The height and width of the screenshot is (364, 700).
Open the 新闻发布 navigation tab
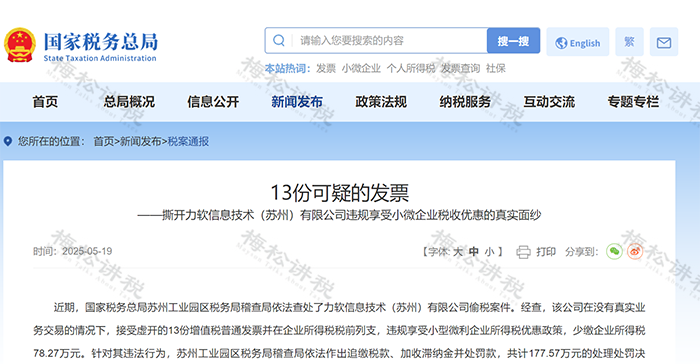pos(297,102)
